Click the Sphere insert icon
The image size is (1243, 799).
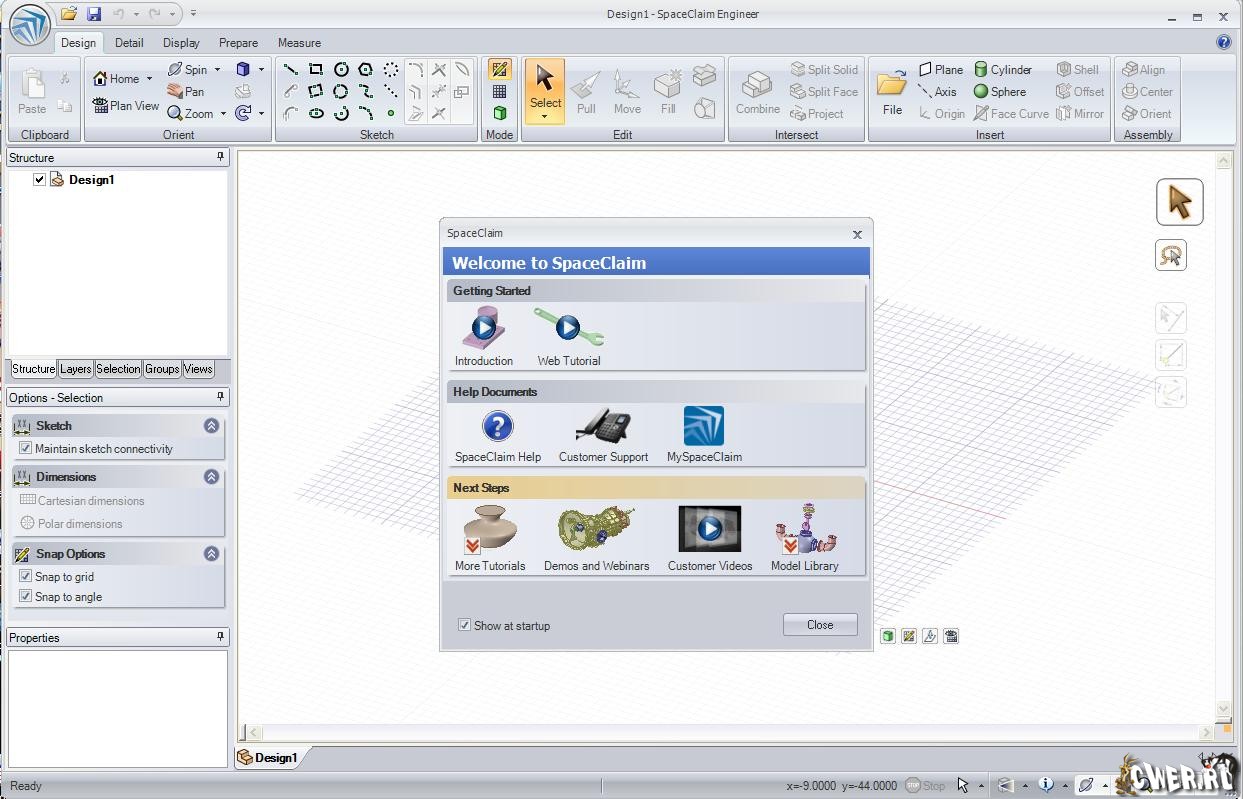pos(999,92)
